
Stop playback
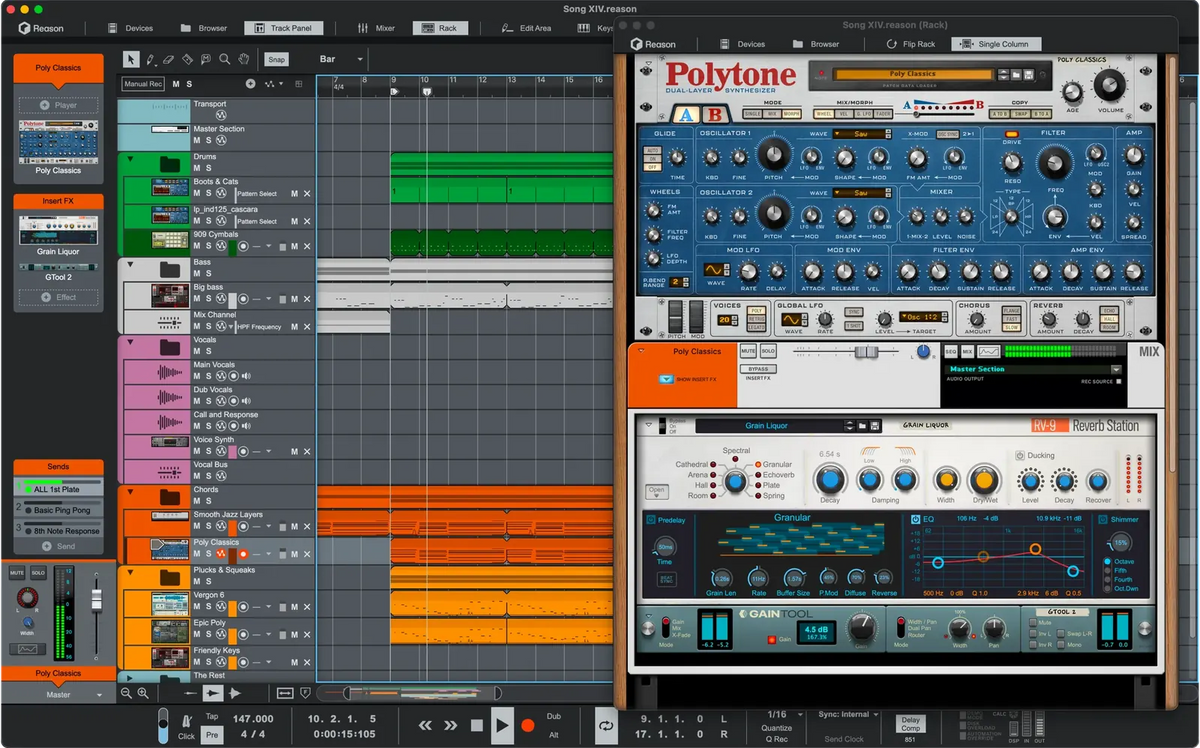(x=477, y=726)
